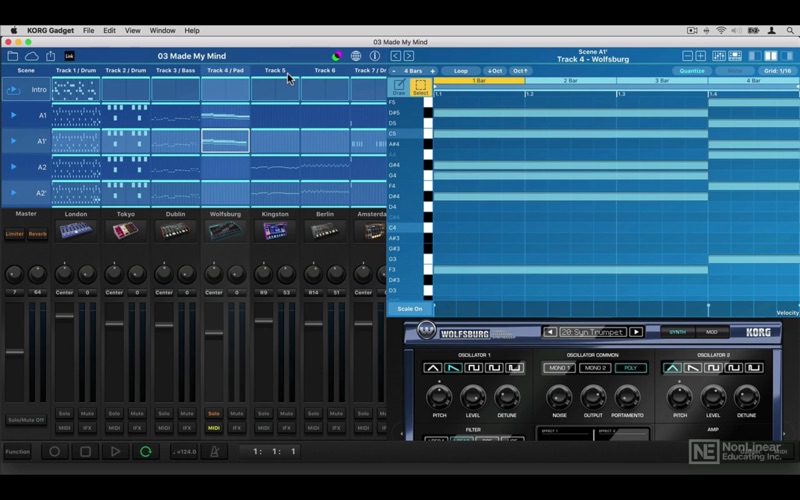Toggle Solo on the Wolfsburg channel
This screenshot has width=800, height=500.
[x=214, y=414]
